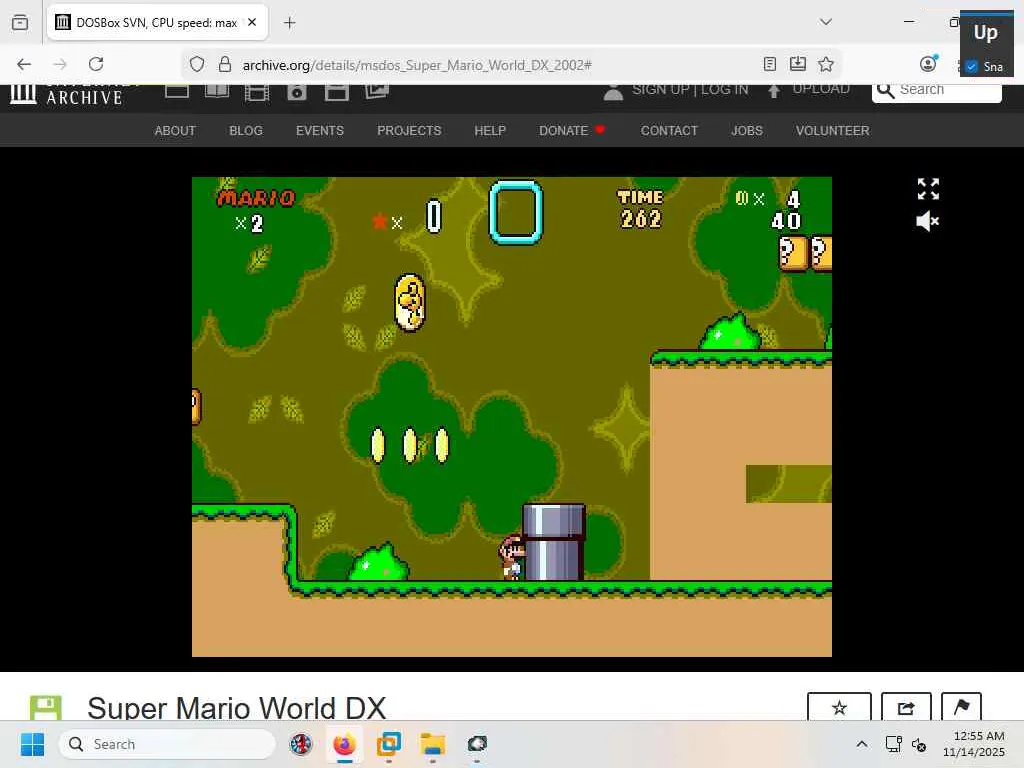Show site security padlock info
The image size is (1024, 768).
(225, 64)
